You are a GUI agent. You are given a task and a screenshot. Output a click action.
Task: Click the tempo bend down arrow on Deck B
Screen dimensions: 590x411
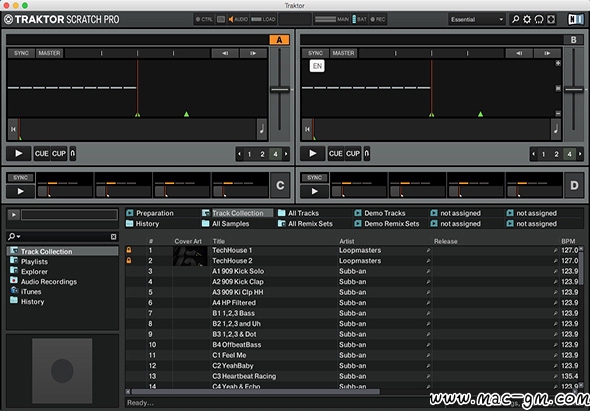click(x=519, y=53)
